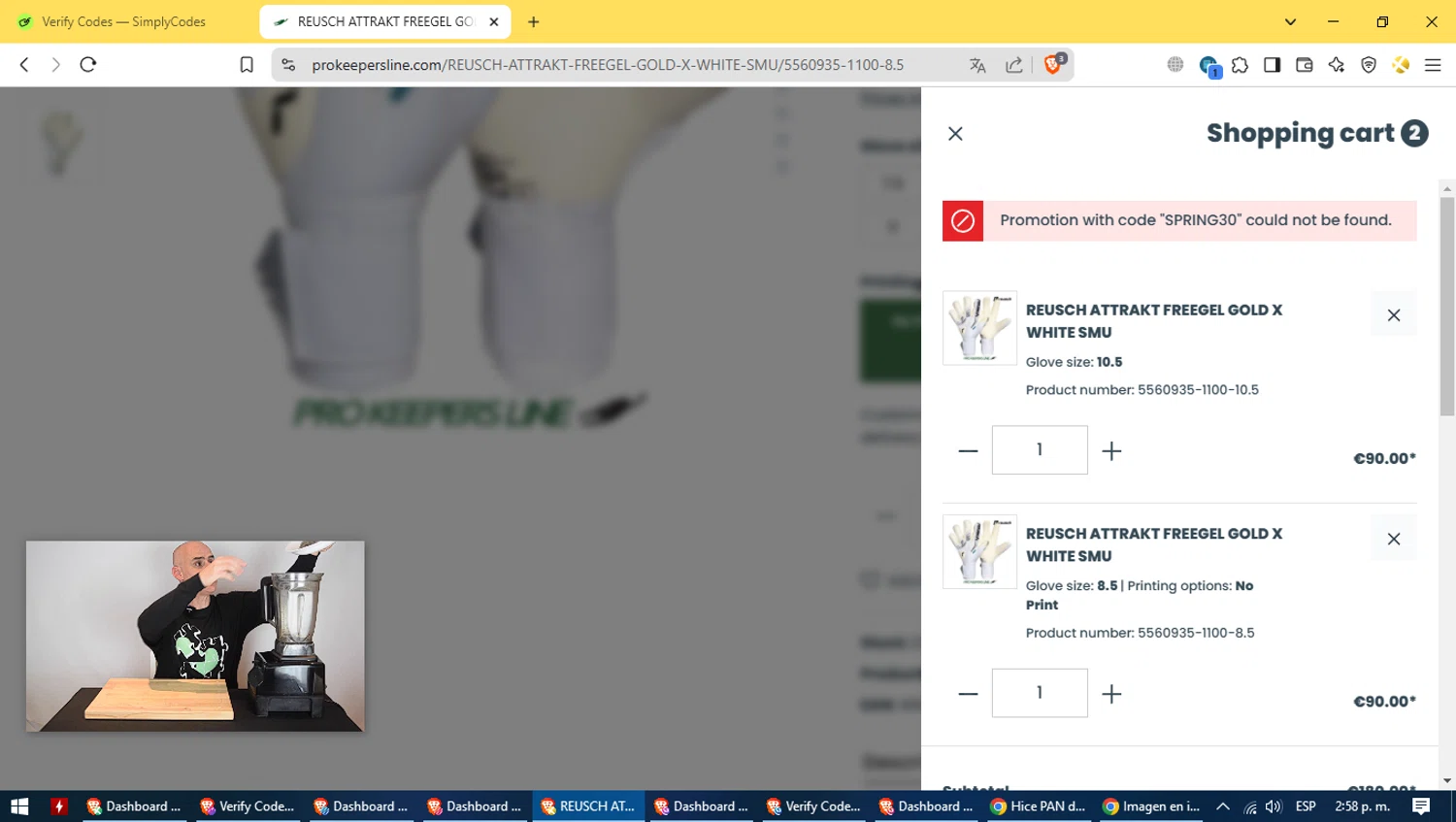Viewport: 1456px width, 822px height.
Task: Click the picture-in-picture video overlay
Action: coord(195,637)
